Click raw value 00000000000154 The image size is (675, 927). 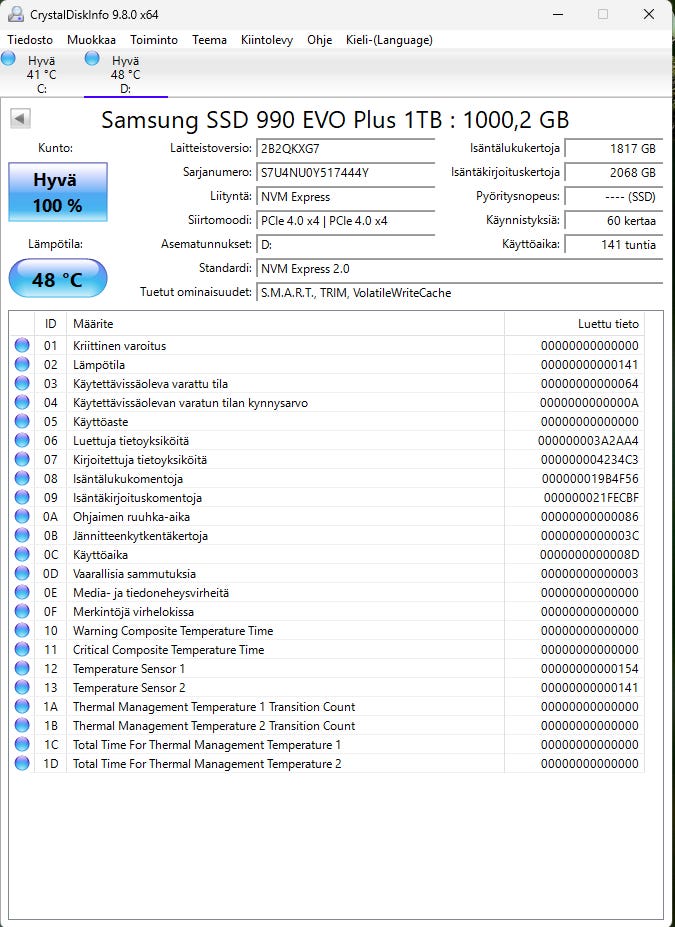point(589,668)
